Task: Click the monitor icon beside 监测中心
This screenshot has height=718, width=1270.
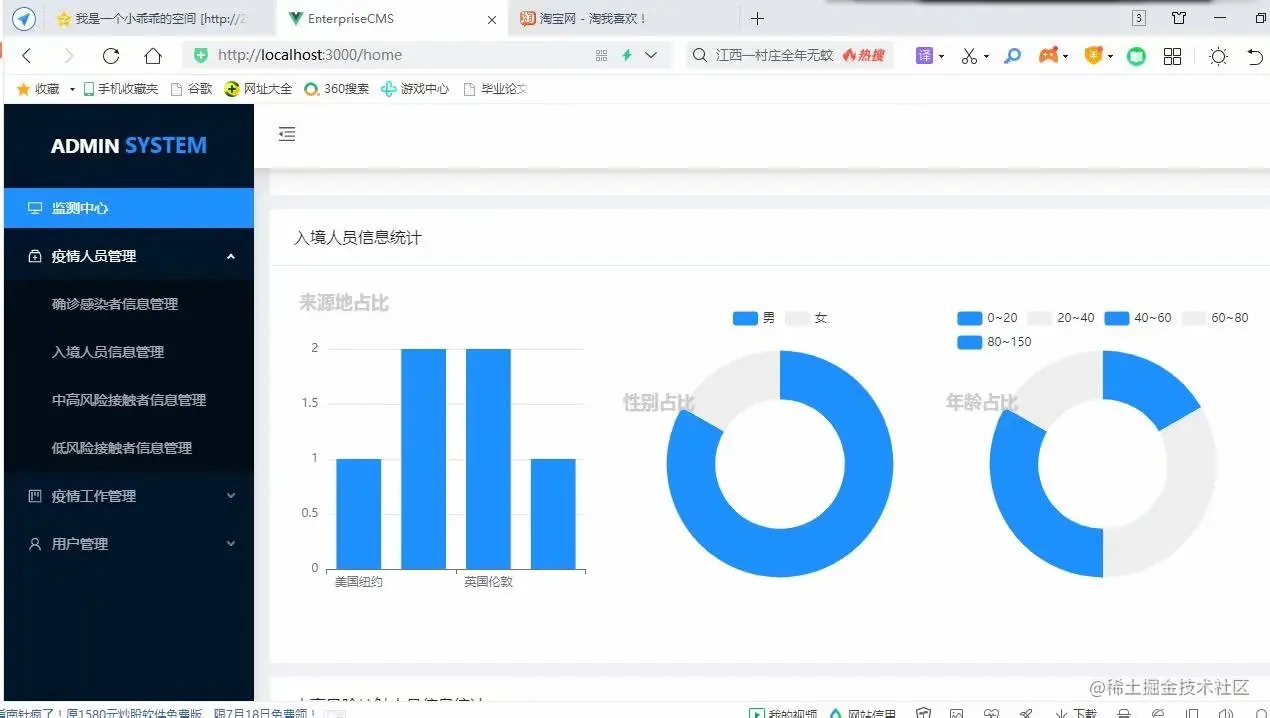Action: tap(35, 208)
